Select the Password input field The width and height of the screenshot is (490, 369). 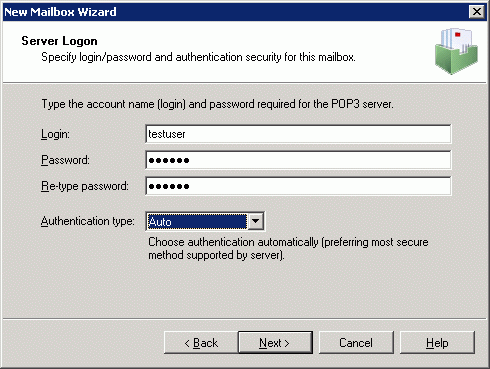[x=298, y=160]
